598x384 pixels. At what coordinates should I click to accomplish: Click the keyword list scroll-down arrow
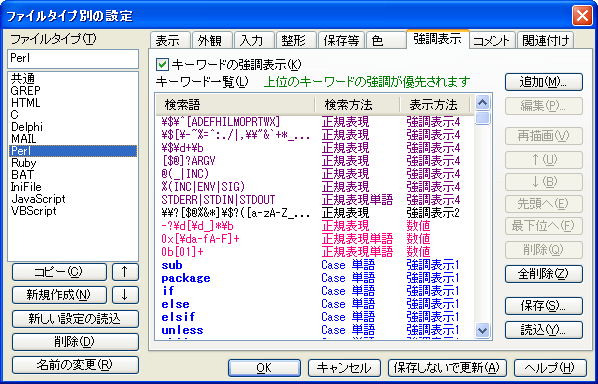click(483, 330)
